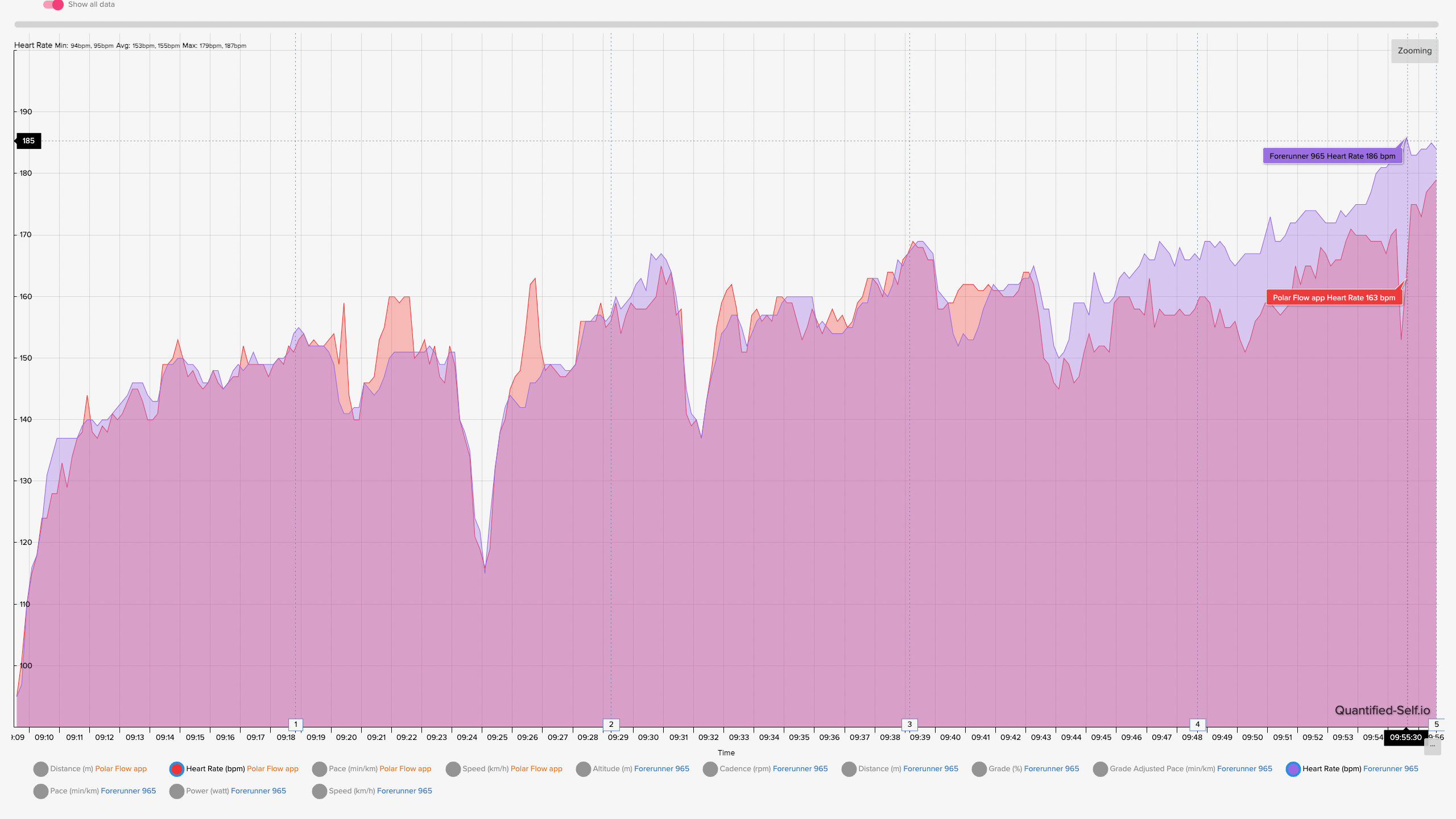Select the Cadence (rpm) Forerunner 965 icon

click(x=711, y=768)
